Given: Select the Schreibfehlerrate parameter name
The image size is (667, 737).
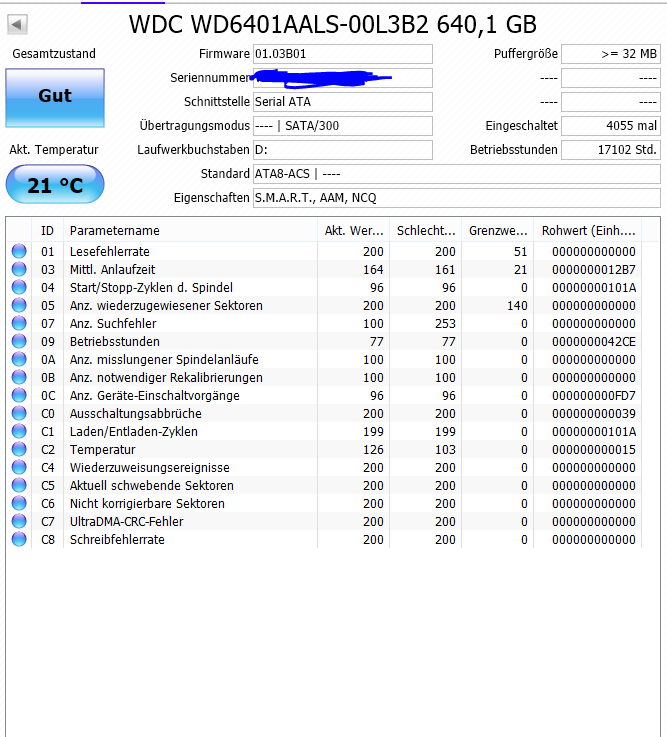Looking at the screenshot, I should 117,540.
